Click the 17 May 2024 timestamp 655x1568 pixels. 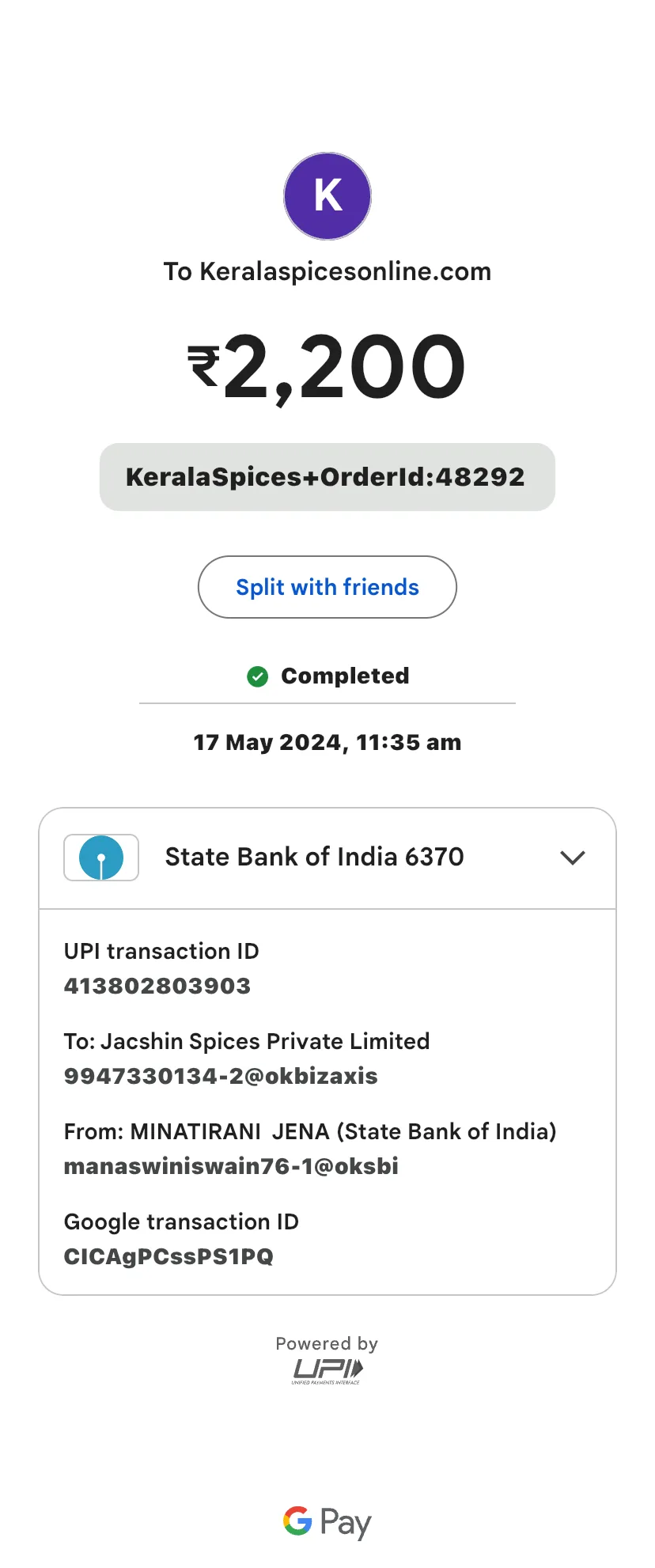click(x=327, y=742)
